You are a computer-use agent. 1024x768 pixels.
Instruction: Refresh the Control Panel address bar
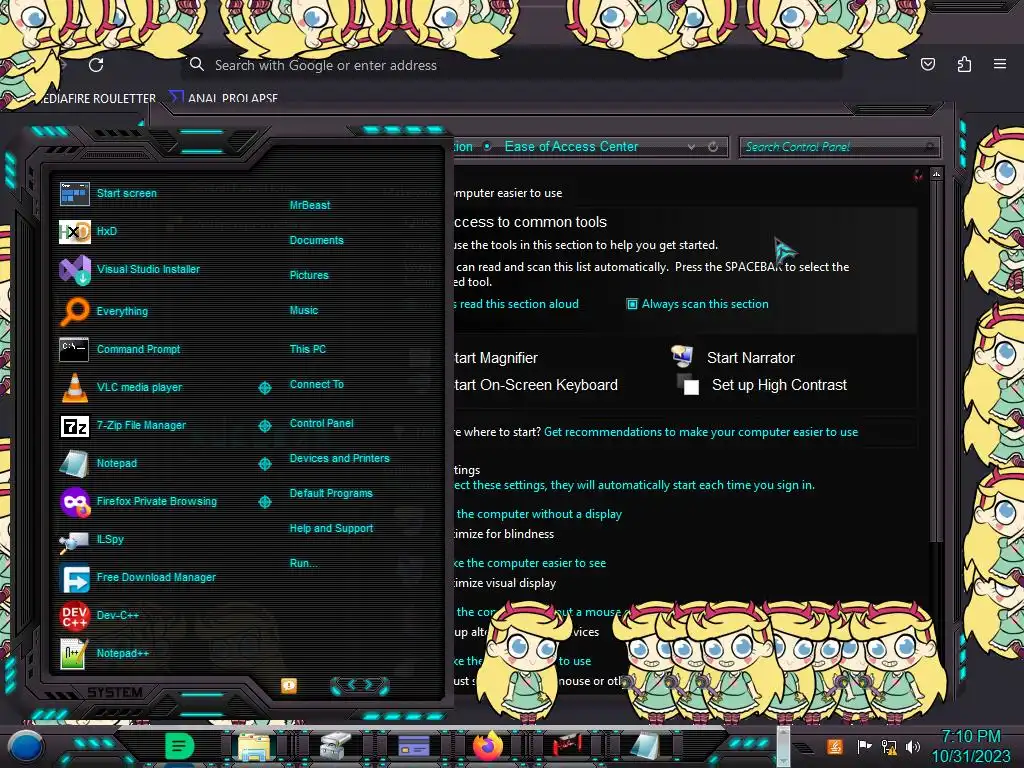click(713, 147)
